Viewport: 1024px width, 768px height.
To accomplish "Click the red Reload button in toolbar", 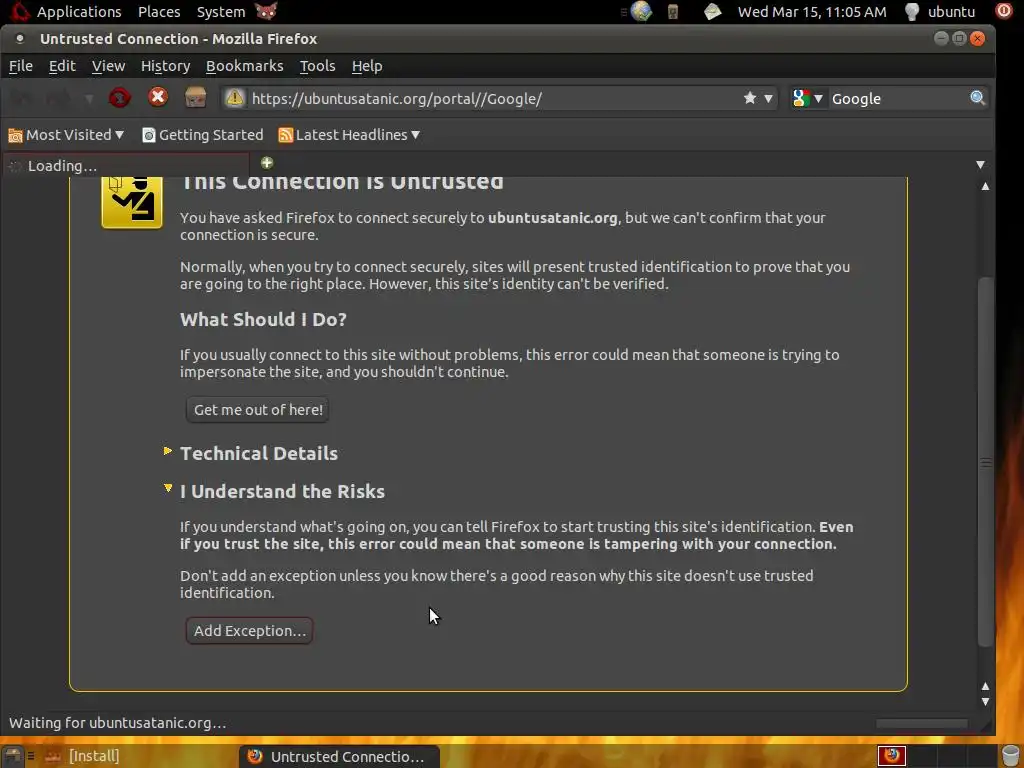I will [120, 98].
